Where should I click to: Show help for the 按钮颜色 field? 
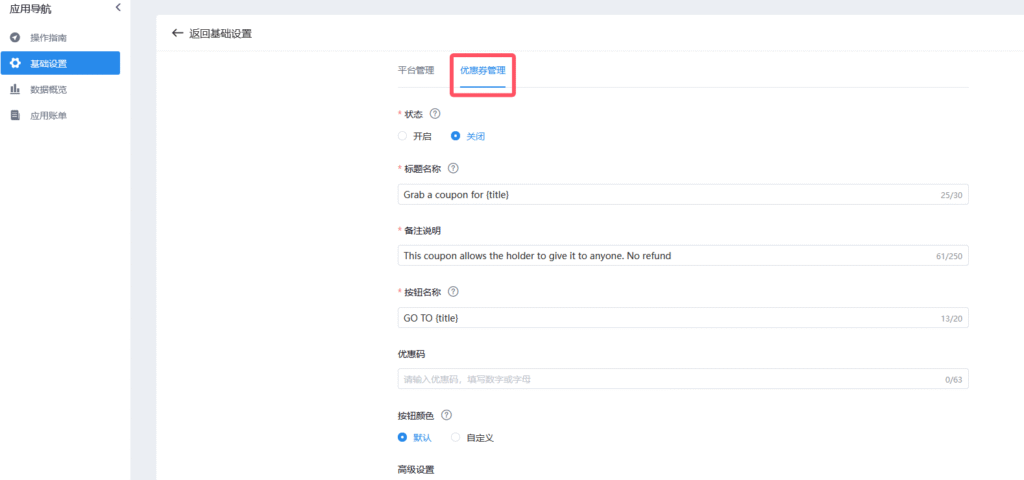[x=447, y=415]
